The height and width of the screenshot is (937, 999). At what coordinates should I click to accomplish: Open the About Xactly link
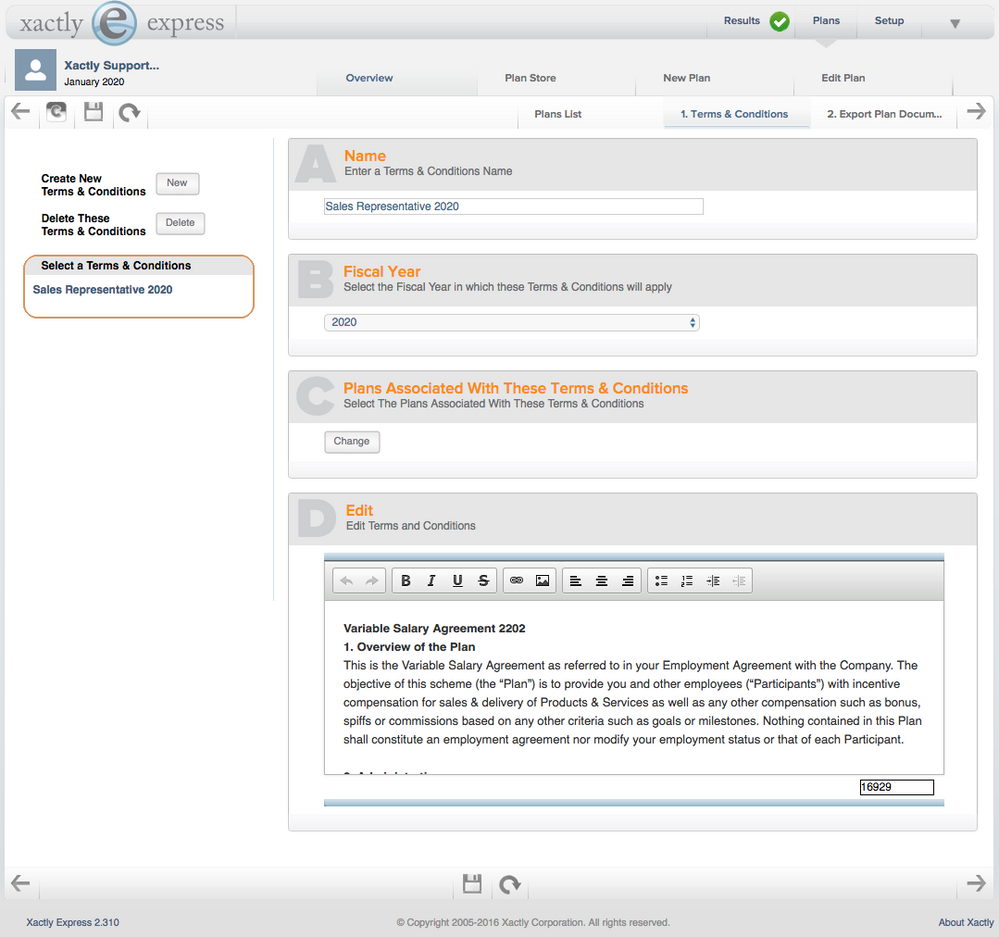click(965, 922)
